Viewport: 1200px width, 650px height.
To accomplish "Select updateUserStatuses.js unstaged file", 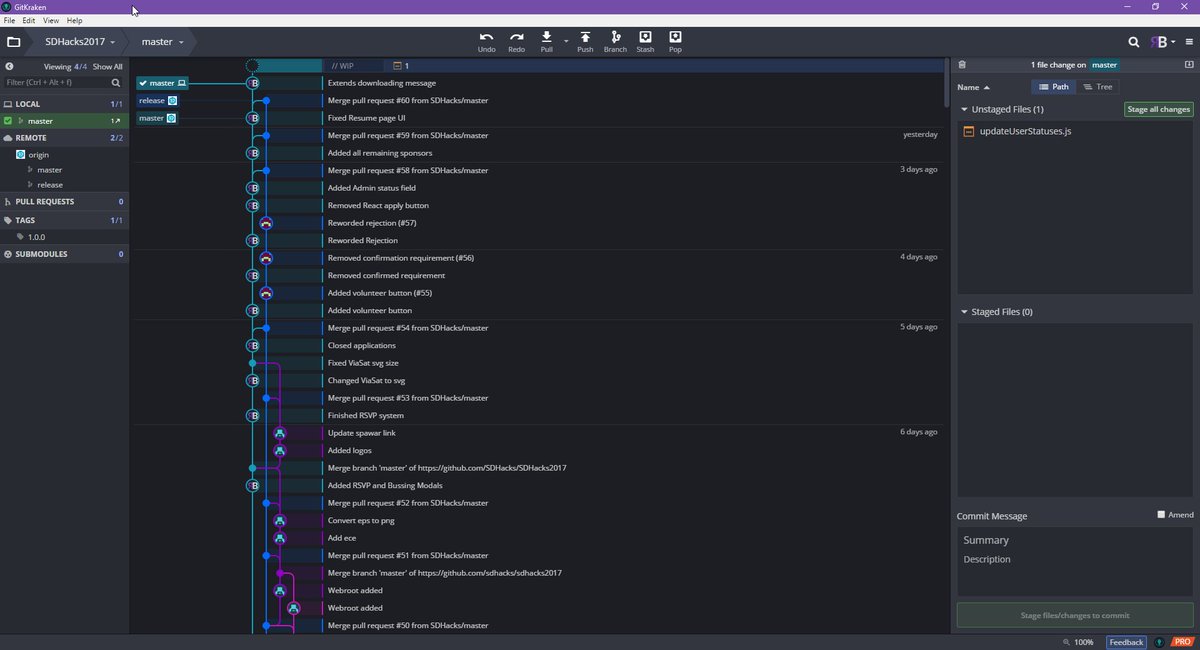I will click(1075, 131).
